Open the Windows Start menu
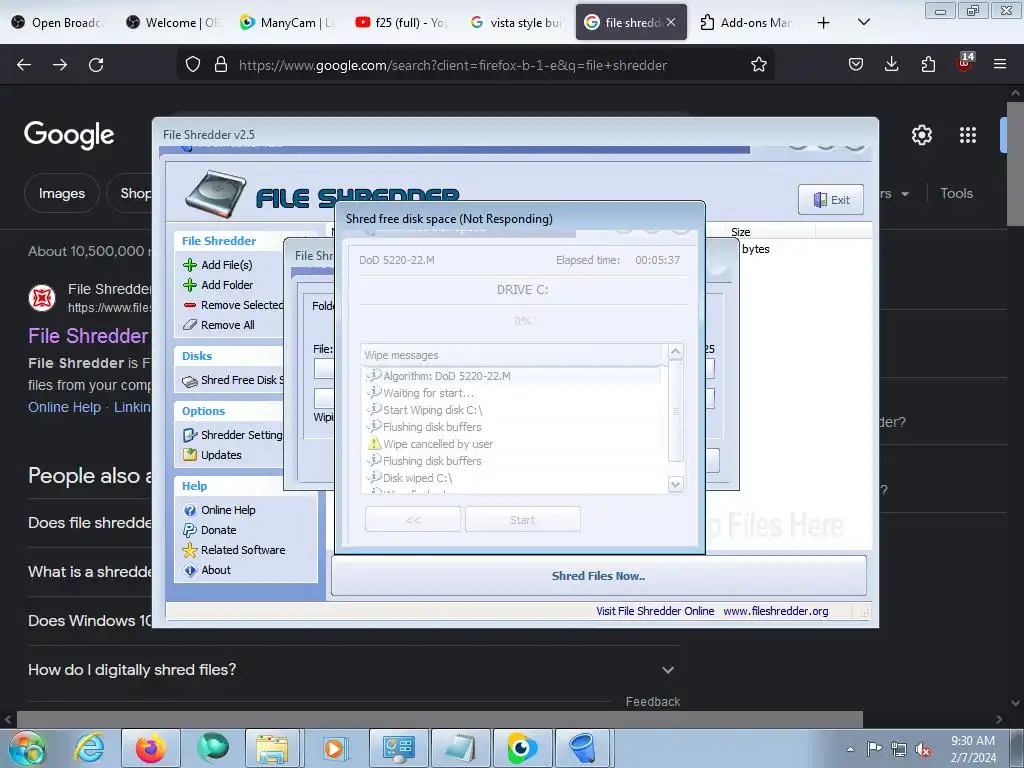 27,748
